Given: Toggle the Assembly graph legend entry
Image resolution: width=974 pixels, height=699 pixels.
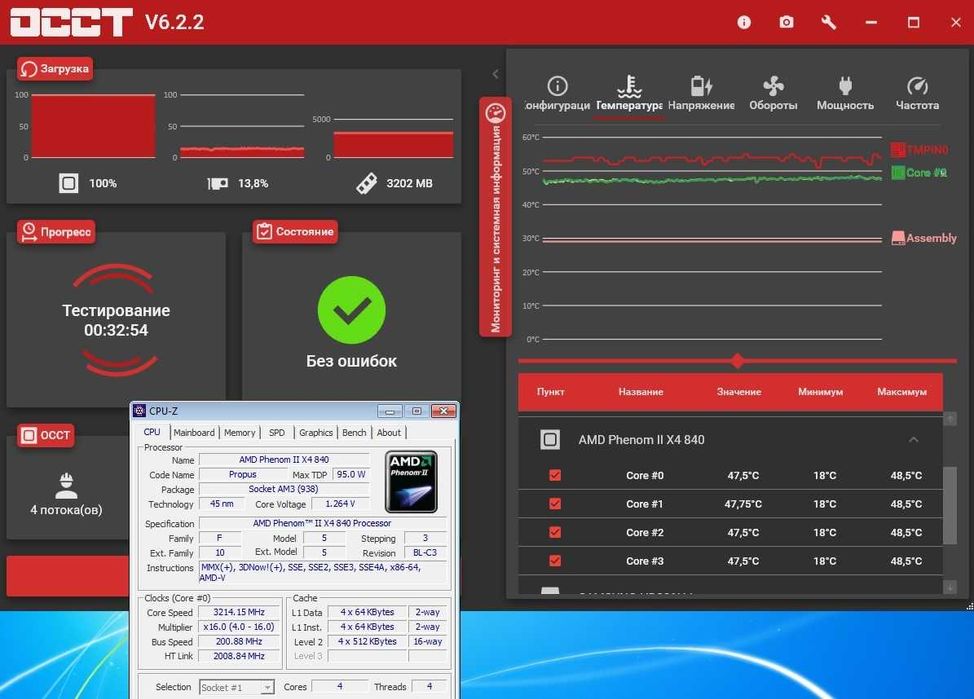Looking at the screenshot, I should [x=924, y=238].
